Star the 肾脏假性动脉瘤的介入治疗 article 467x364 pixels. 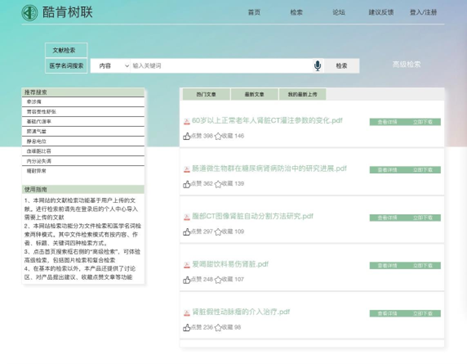[x=218, y=327]
